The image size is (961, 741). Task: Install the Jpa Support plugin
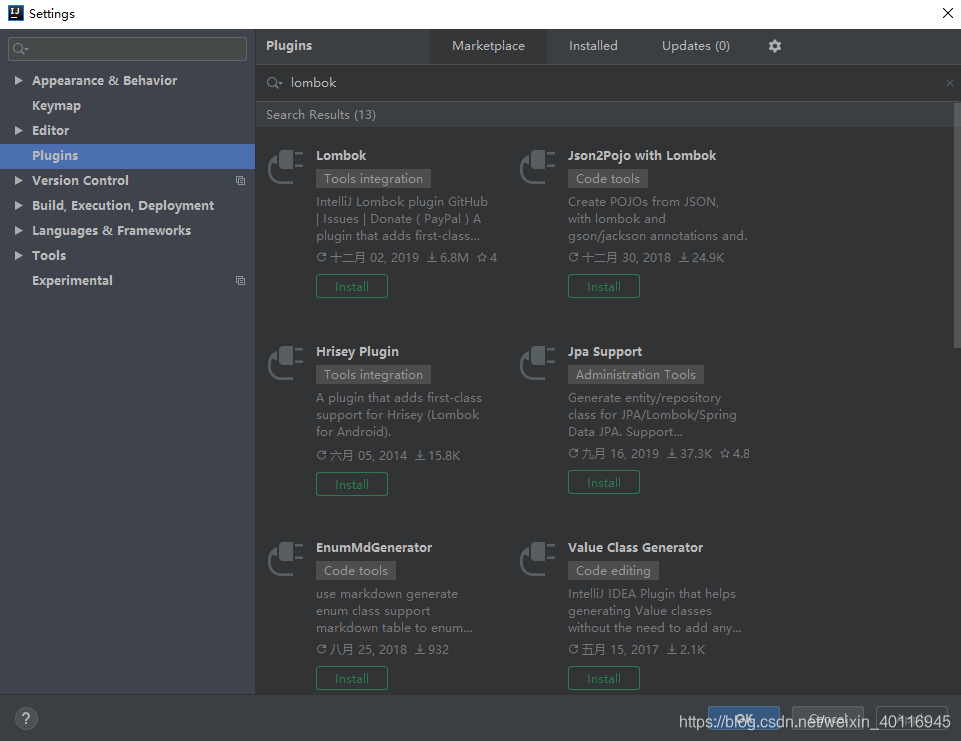point(604,482)
